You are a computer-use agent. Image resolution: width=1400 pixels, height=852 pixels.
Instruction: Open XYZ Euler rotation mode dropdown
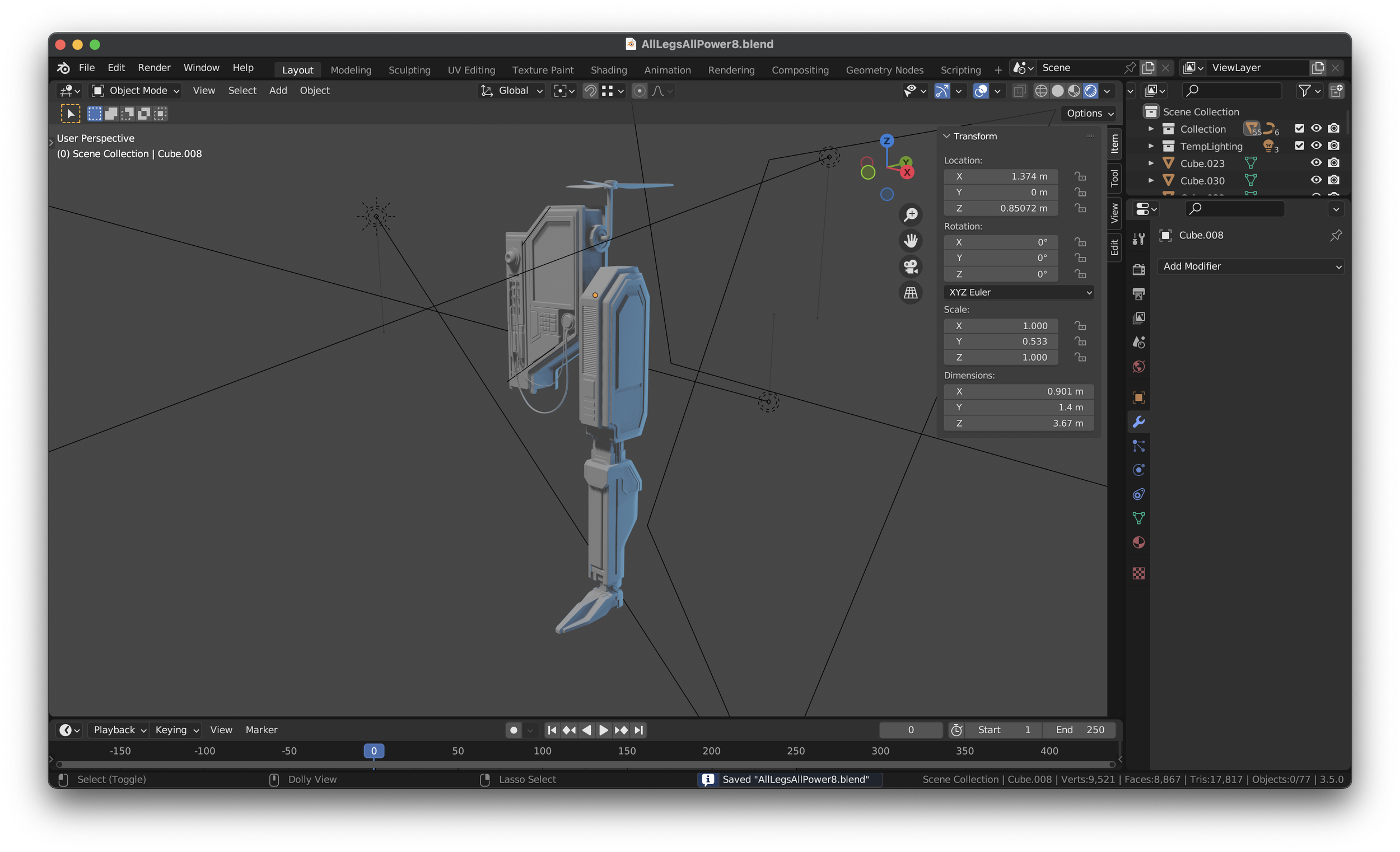coord(1019,292)
